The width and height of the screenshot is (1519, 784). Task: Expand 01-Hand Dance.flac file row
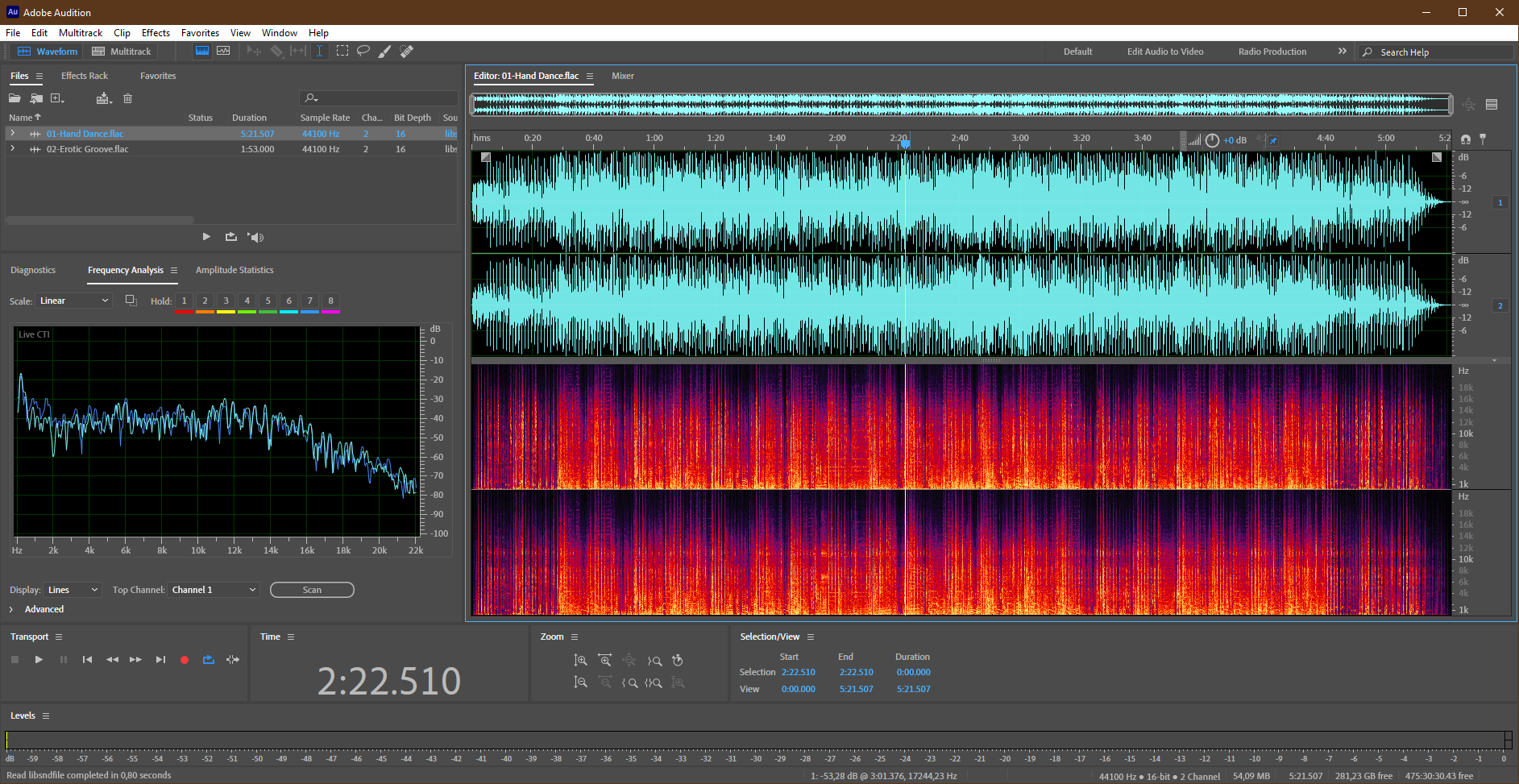(x=12, y=133)
